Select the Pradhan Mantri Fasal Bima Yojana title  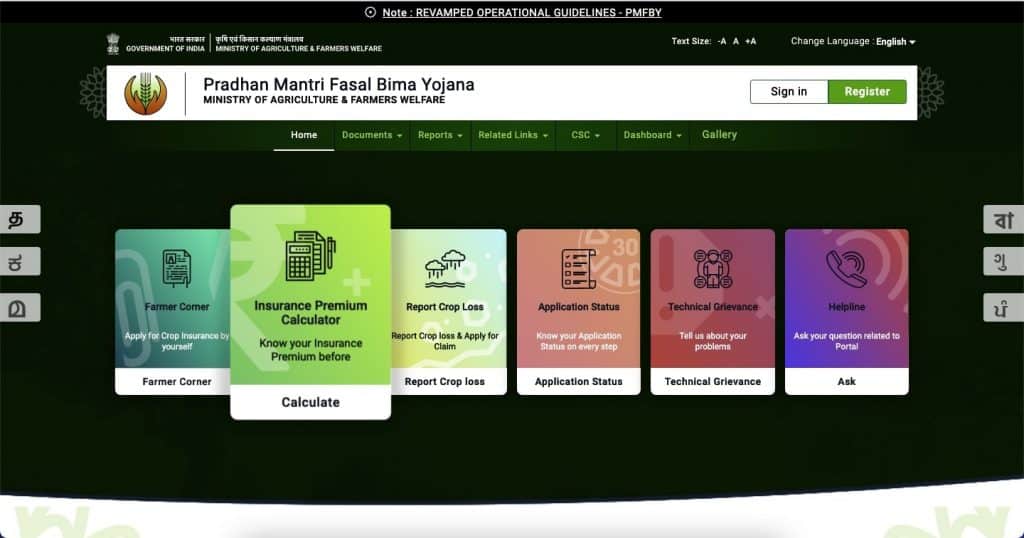pyautogui.click(x=338, y=85)
